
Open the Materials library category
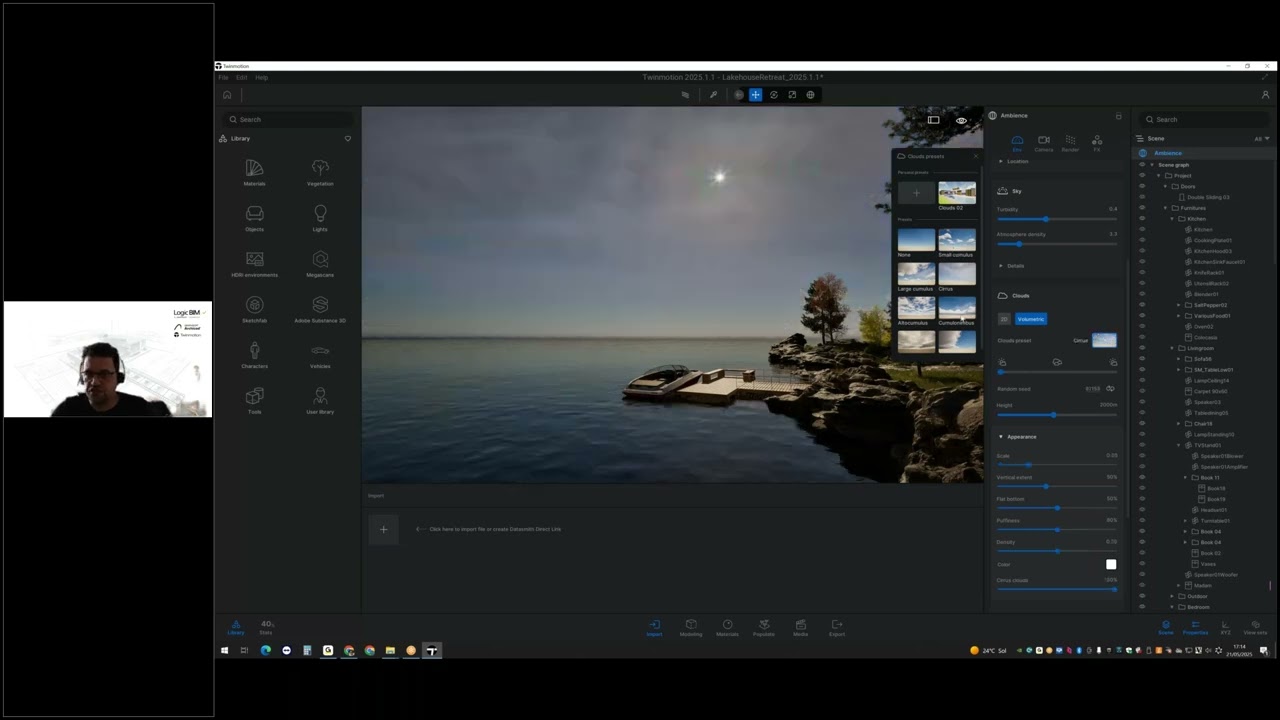pos(254,172)
